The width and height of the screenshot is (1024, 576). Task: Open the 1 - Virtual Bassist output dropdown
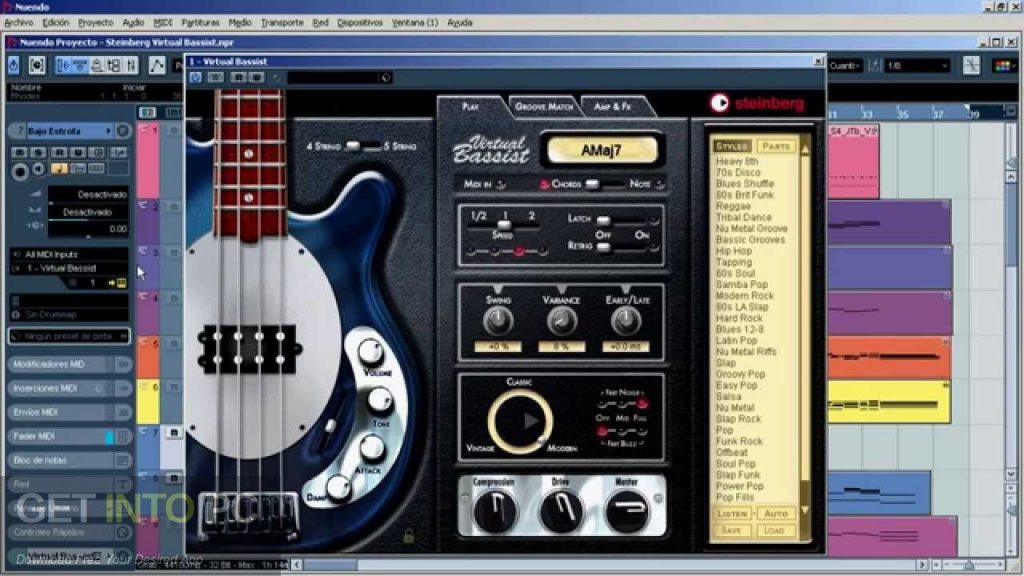pyautogui.click(x=69, y=268)
